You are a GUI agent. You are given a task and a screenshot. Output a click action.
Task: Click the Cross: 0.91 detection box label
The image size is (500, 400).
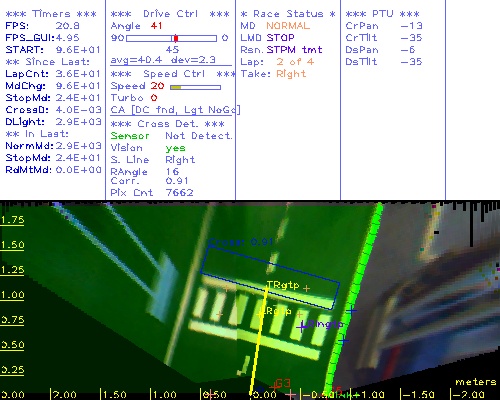tap(241, 242)
